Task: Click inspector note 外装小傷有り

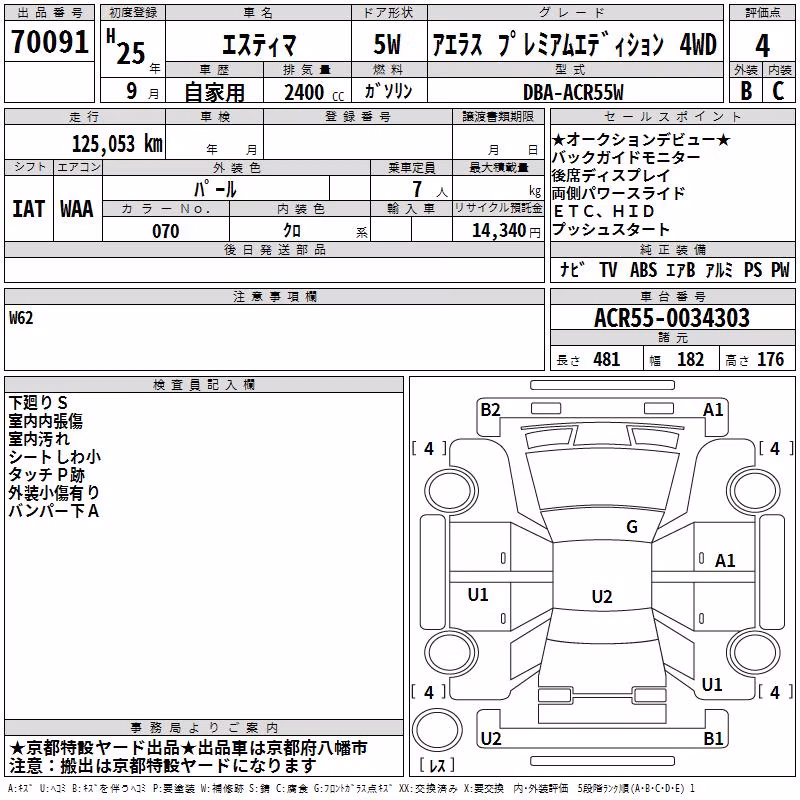Action: click(x=54, y=492)
